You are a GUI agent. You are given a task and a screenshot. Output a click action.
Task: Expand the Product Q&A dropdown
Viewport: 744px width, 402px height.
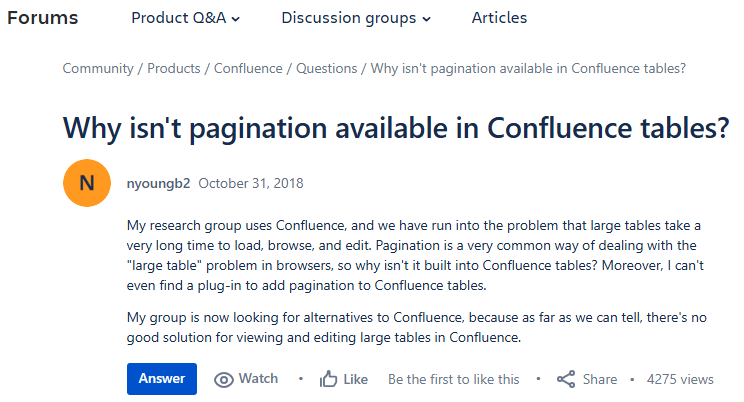(185, 18)
